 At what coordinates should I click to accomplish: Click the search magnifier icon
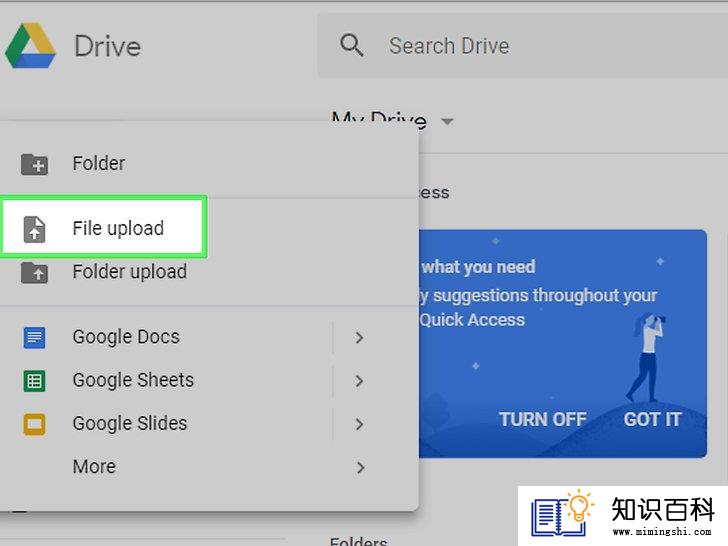click(351, 45)
